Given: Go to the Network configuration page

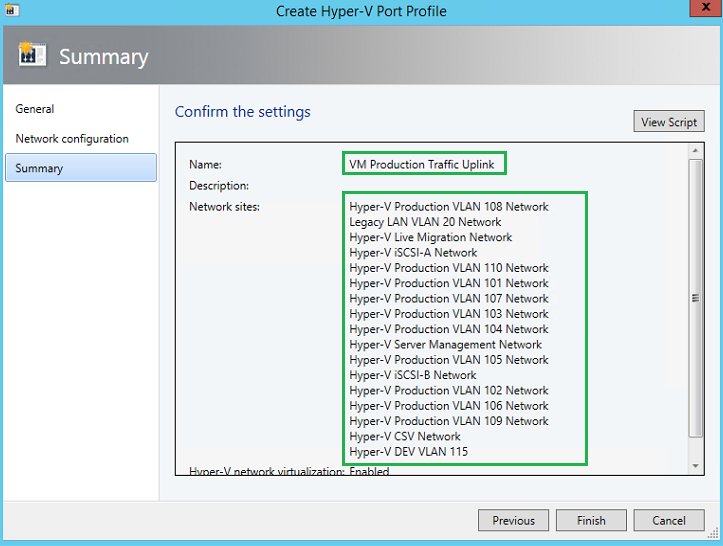Looking at the screenshot, I should [72, 139].
